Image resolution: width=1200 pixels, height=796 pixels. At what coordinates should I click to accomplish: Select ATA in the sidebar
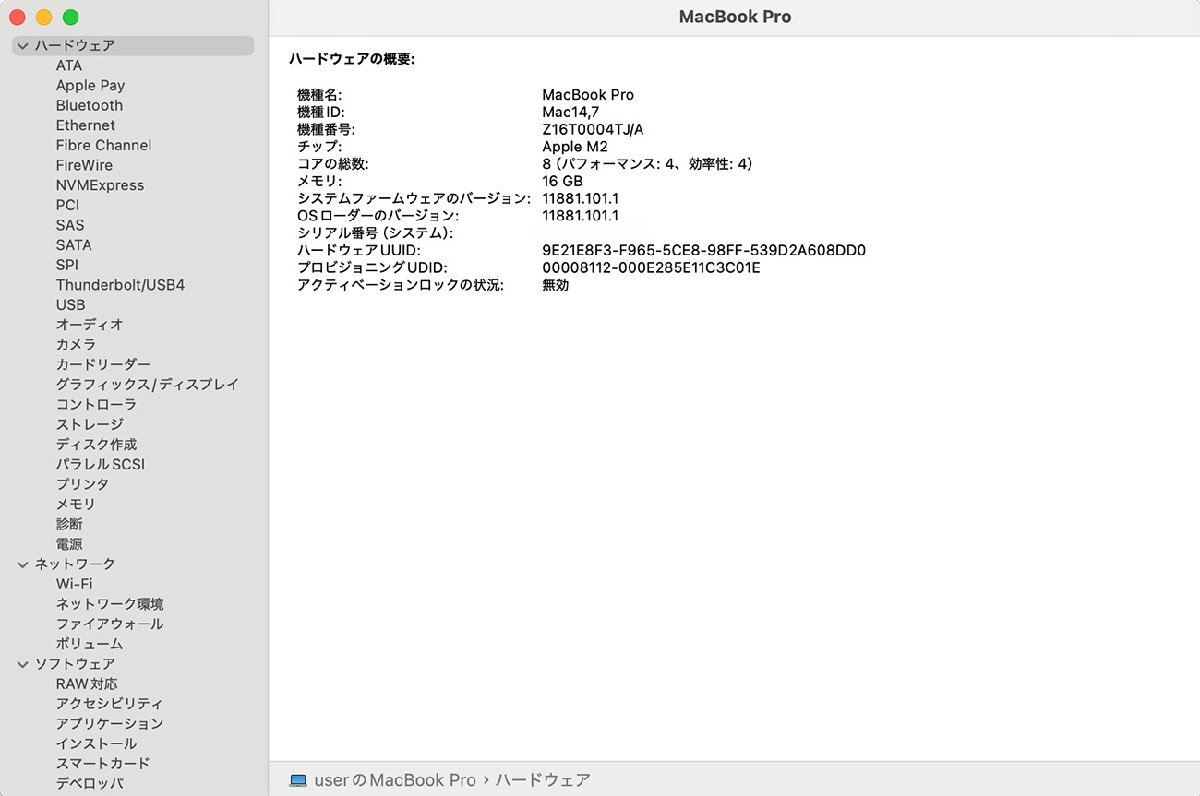pyautogui.click(x=69, y=66)
